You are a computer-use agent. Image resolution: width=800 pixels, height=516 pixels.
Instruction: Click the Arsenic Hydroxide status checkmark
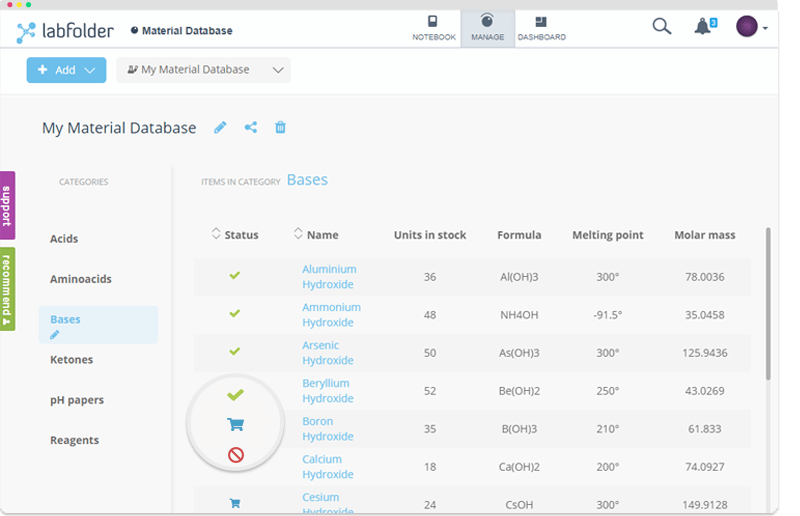(x=235, y=351)
